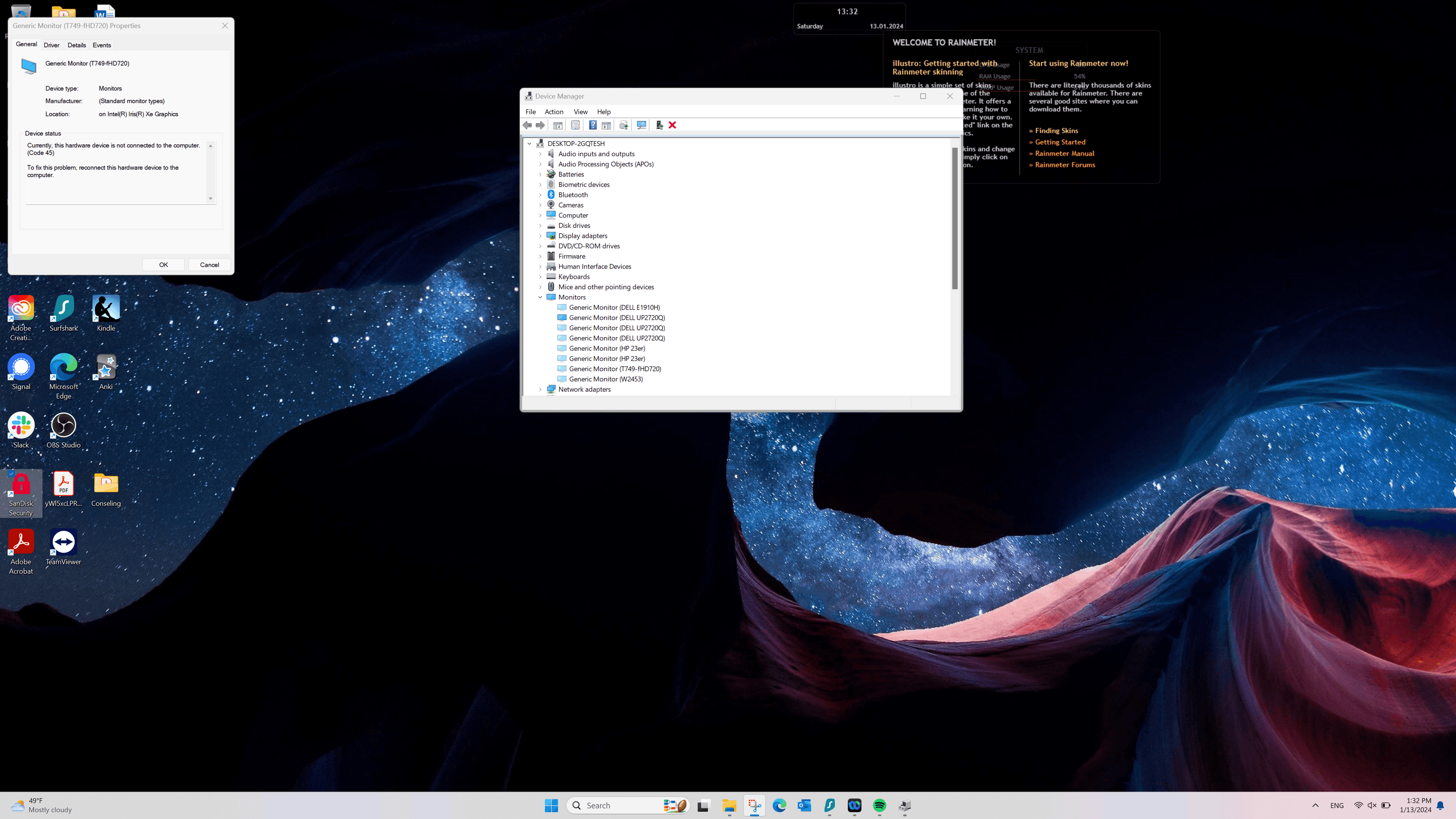
Task: Open the Rainmeter Manual link
Action: click(1064, 153)
